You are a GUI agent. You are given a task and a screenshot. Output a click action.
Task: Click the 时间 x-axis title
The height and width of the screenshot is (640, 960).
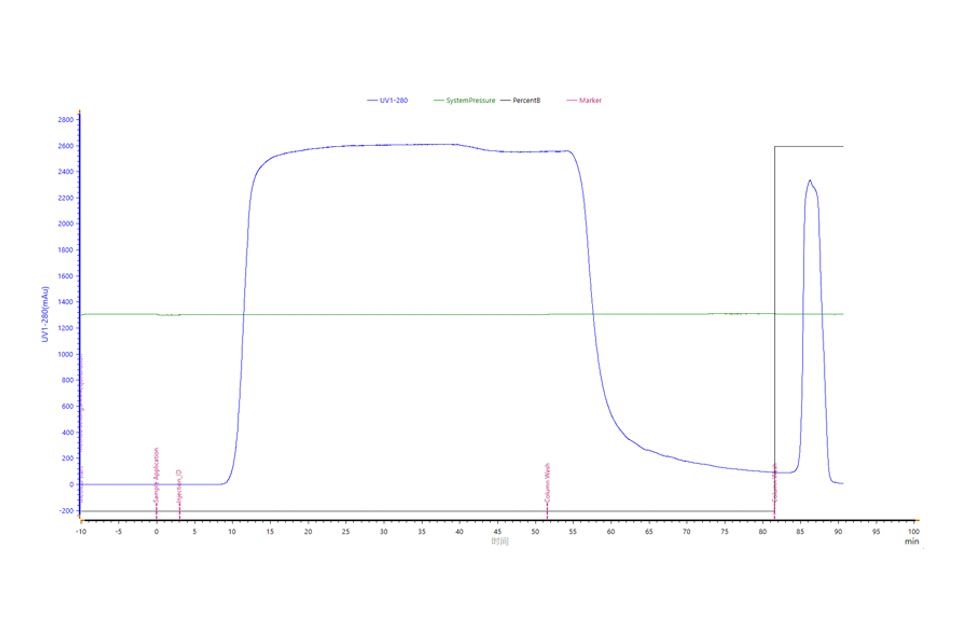click(x=500, y=541)
